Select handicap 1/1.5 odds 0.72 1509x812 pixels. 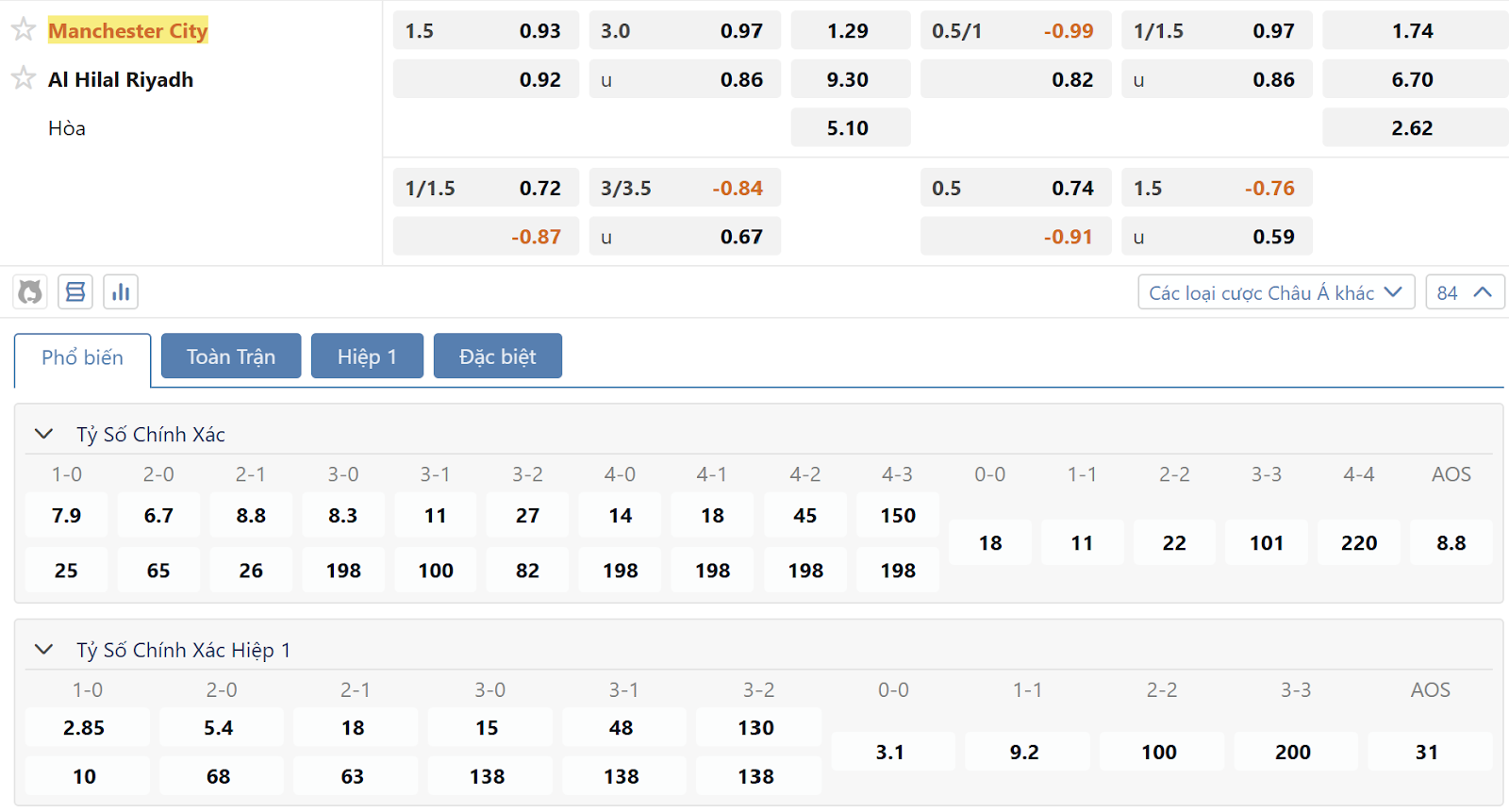[x=486, y=188]
